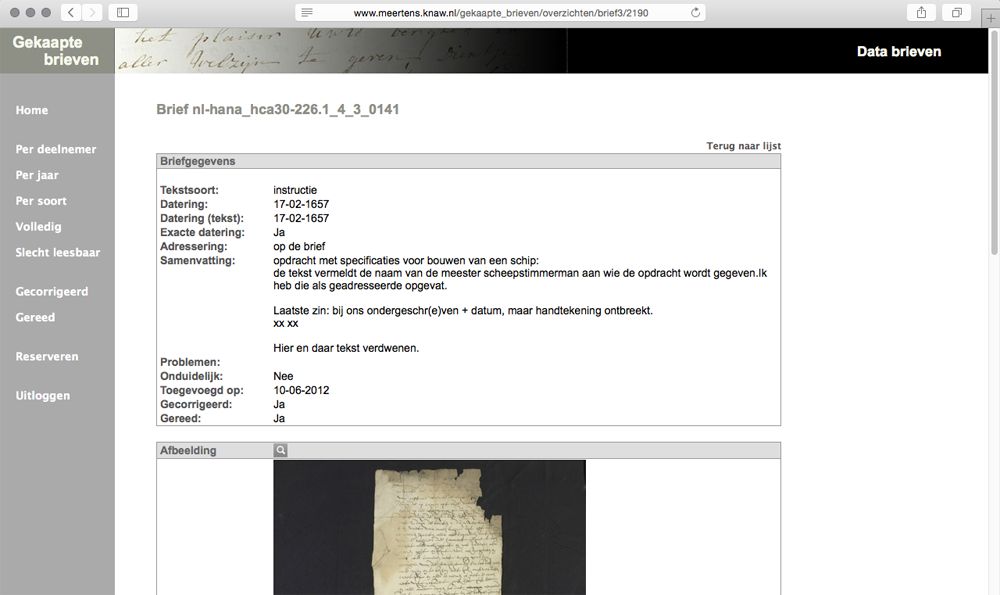Click Safari forward navigation arrow
Screen dimensions: 1000x595
click(92, 12)
